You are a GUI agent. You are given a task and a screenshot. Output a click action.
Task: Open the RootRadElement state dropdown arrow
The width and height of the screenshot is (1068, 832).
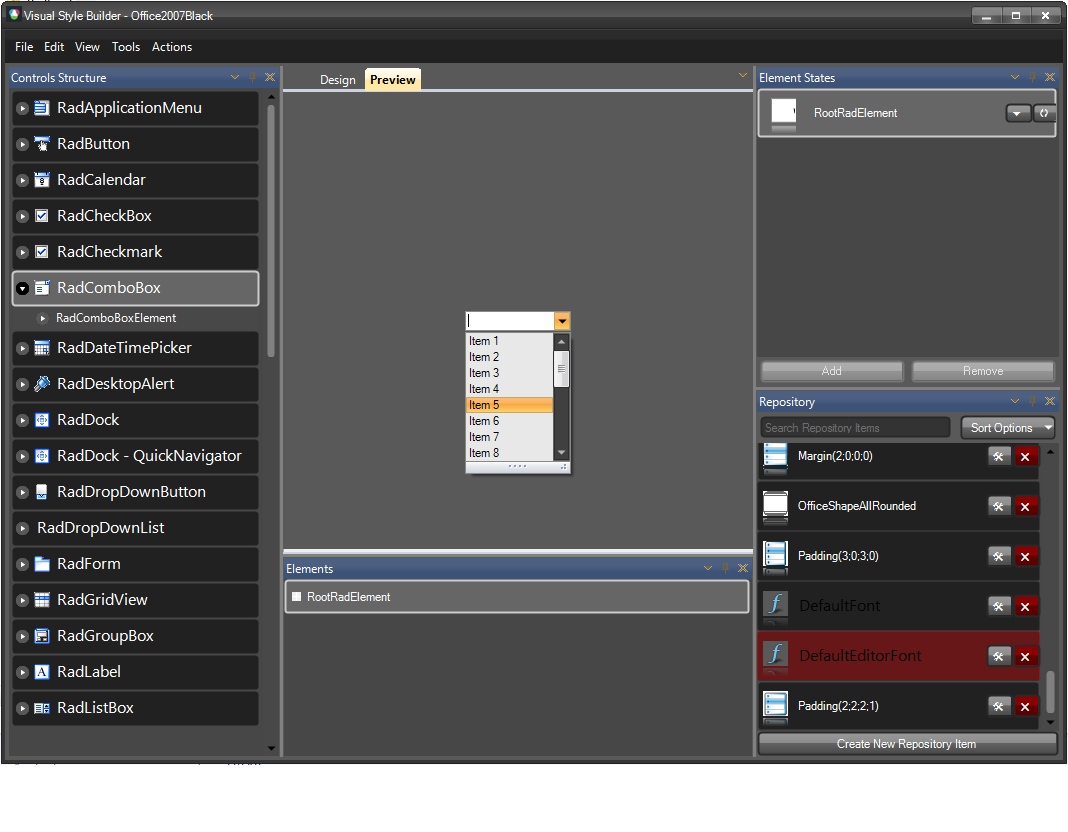[x=1018, y=114]
